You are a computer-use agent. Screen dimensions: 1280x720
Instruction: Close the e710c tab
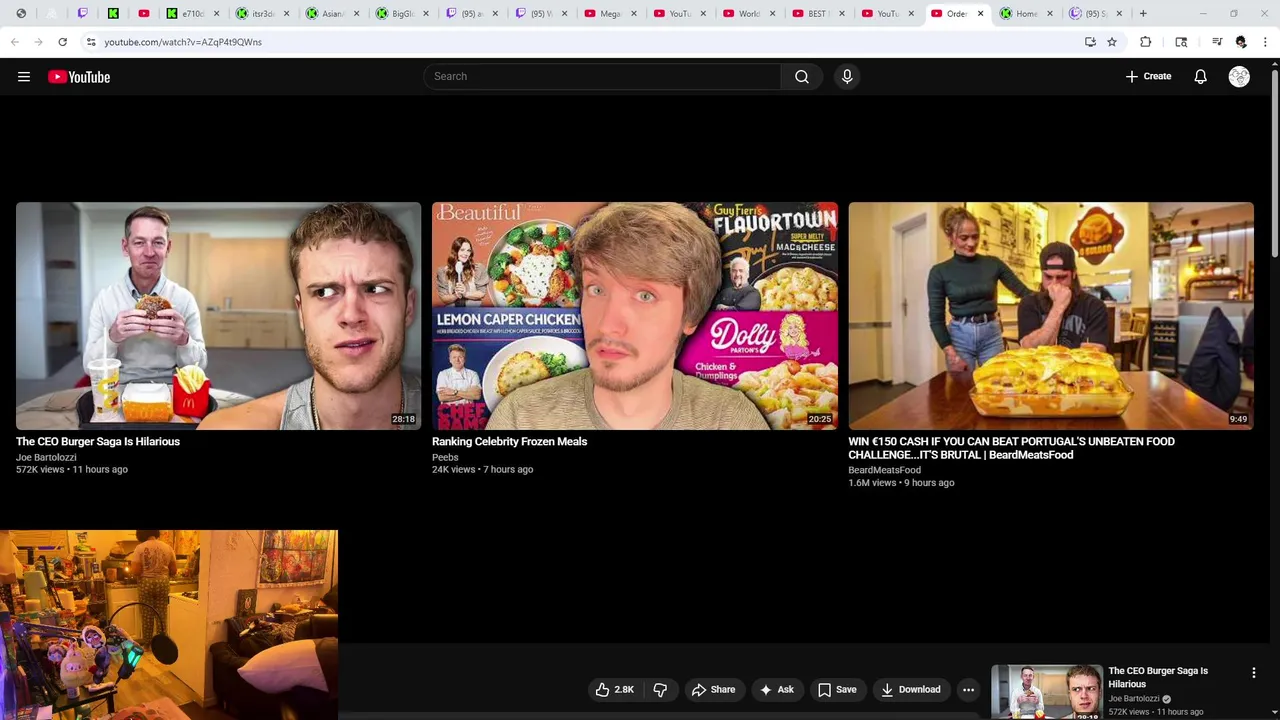[x=216, y=14]
